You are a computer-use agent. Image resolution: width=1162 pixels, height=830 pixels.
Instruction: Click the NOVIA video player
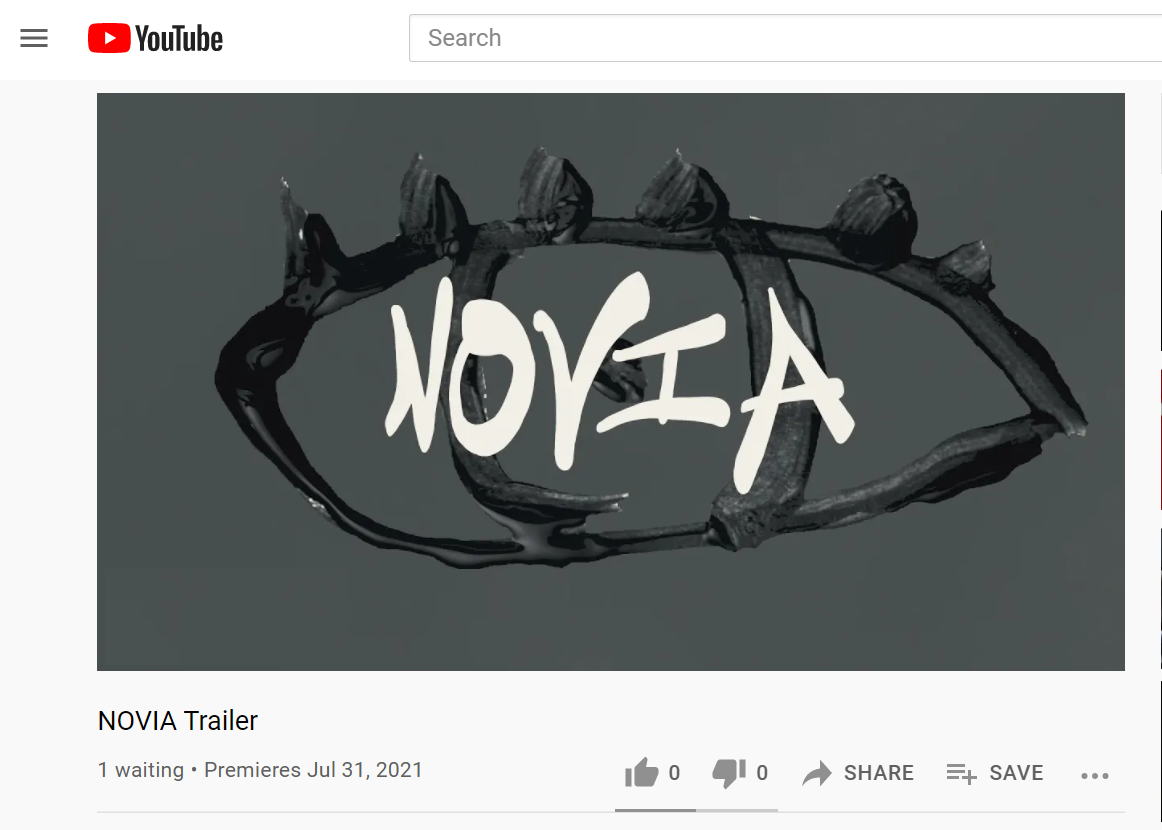click(x=611, y=382)
